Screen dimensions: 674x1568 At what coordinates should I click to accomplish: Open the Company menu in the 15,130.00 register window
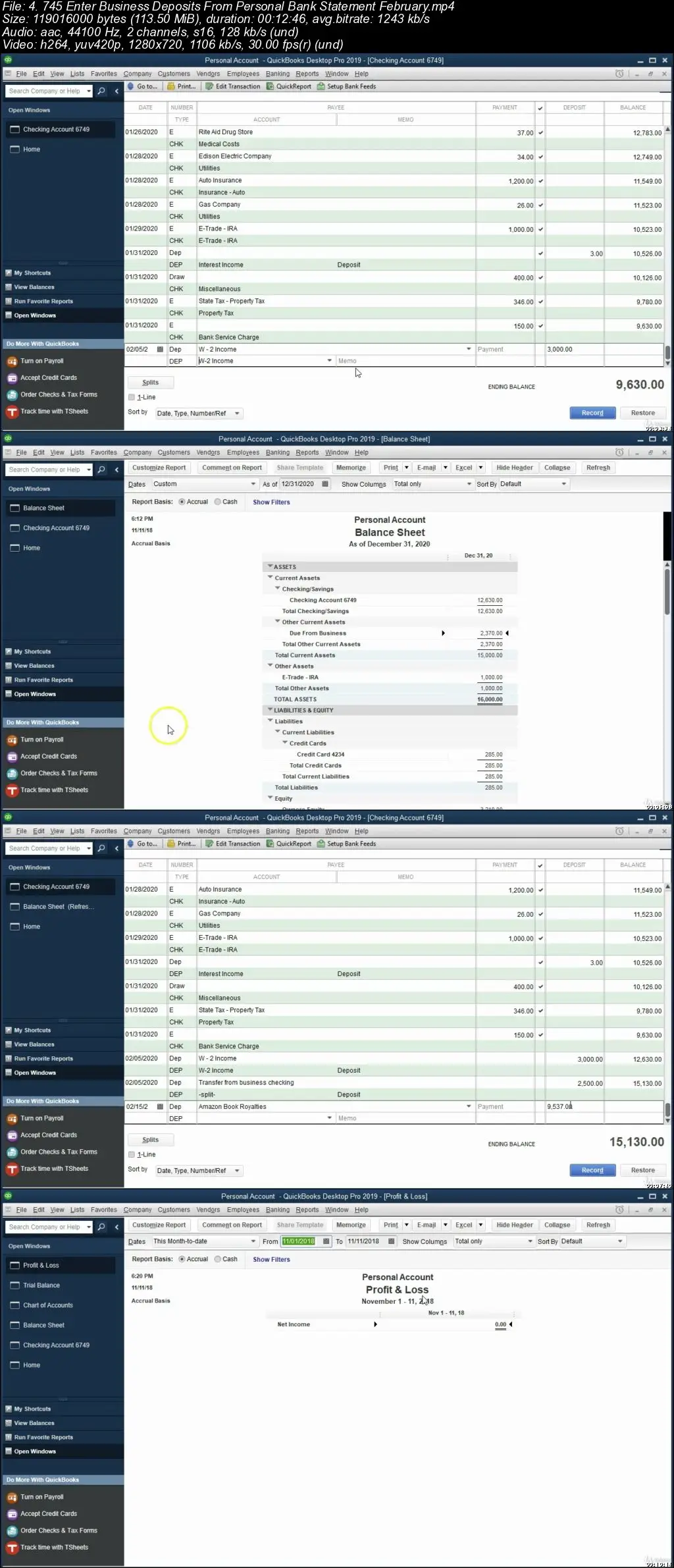tap(137, 831)
